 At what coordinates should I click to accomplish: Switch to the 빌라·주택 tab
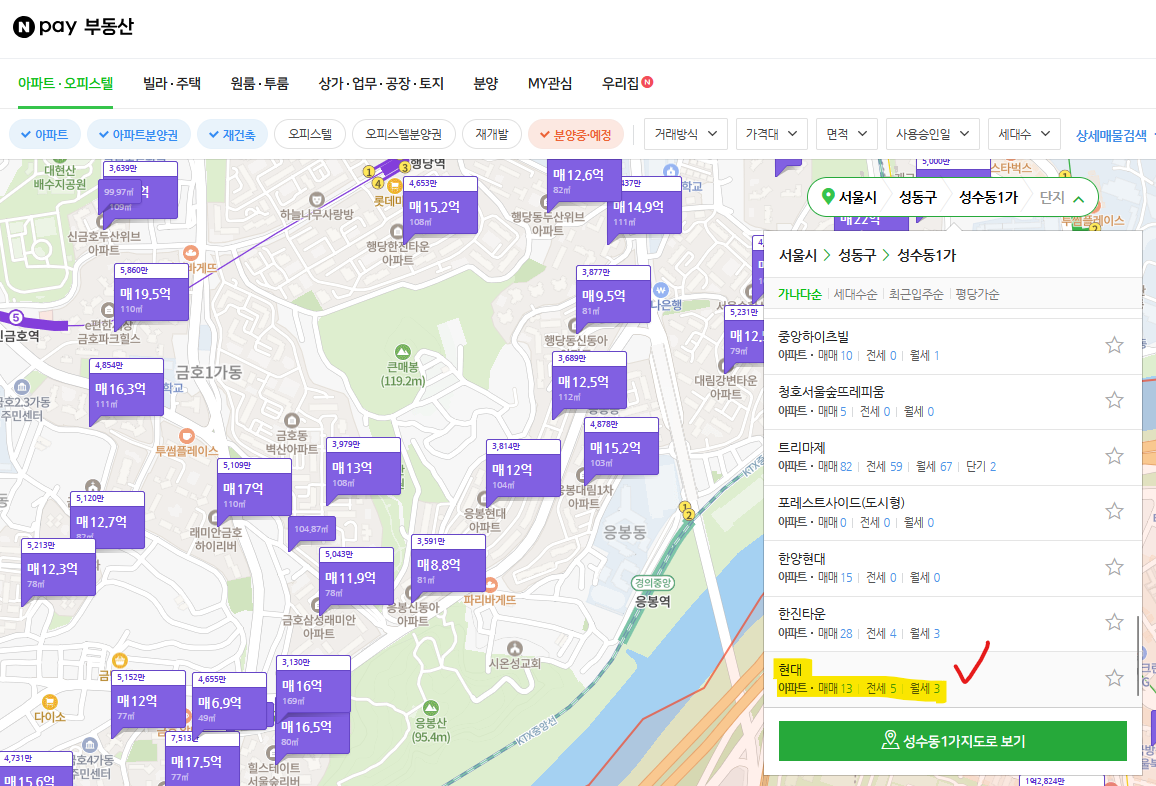169,84
